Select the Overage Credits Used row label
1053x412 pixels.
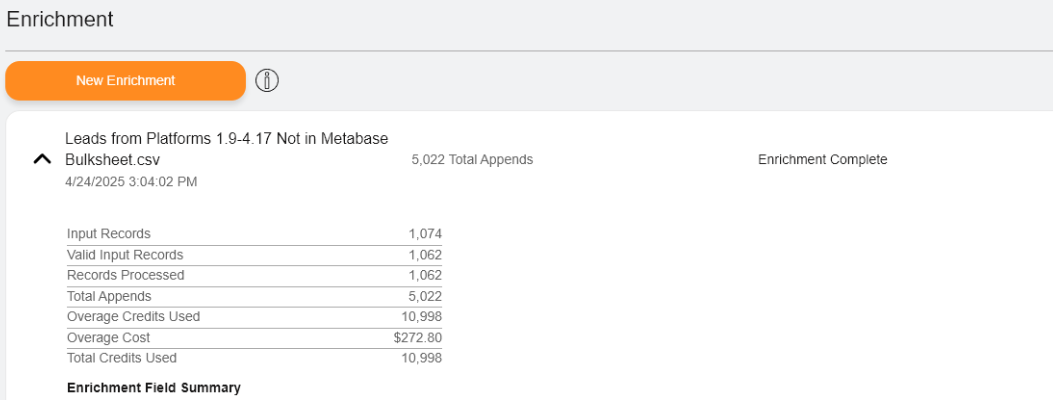pos(134,317)
